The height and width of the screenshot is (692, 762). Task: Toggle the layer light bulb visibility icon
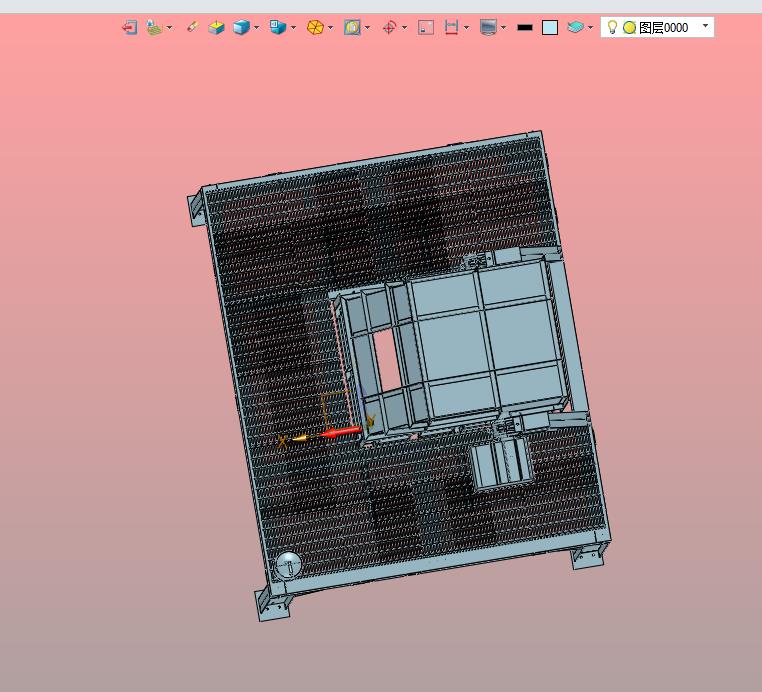(x=612, y=27)
